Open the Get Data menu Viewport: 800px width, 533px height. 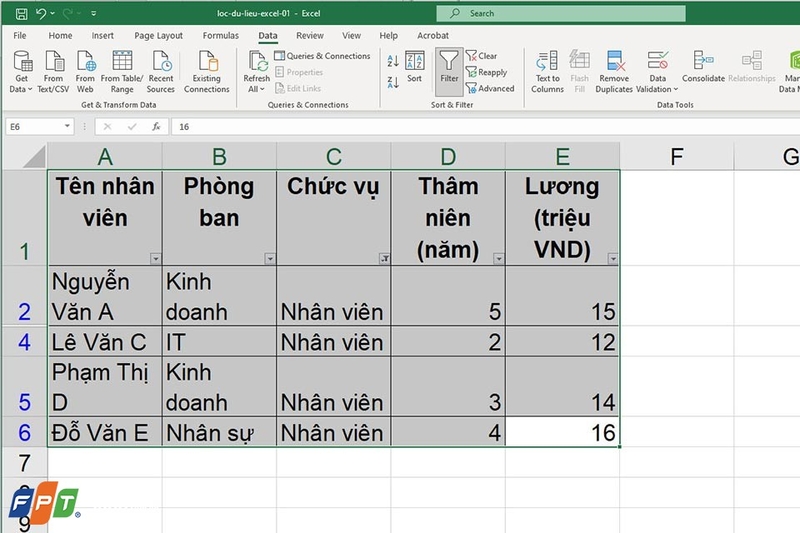(21, 71)
